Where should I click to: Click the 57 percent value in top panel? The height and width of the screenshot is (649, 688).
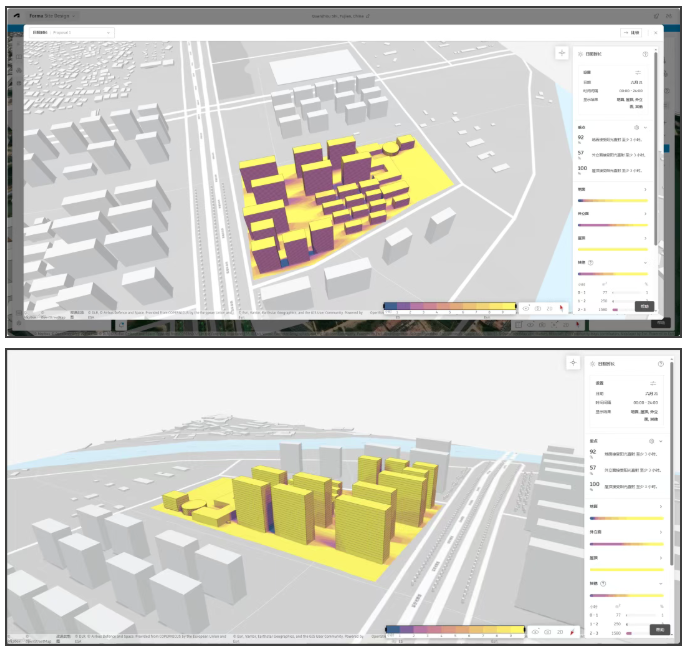coord(581,153)
